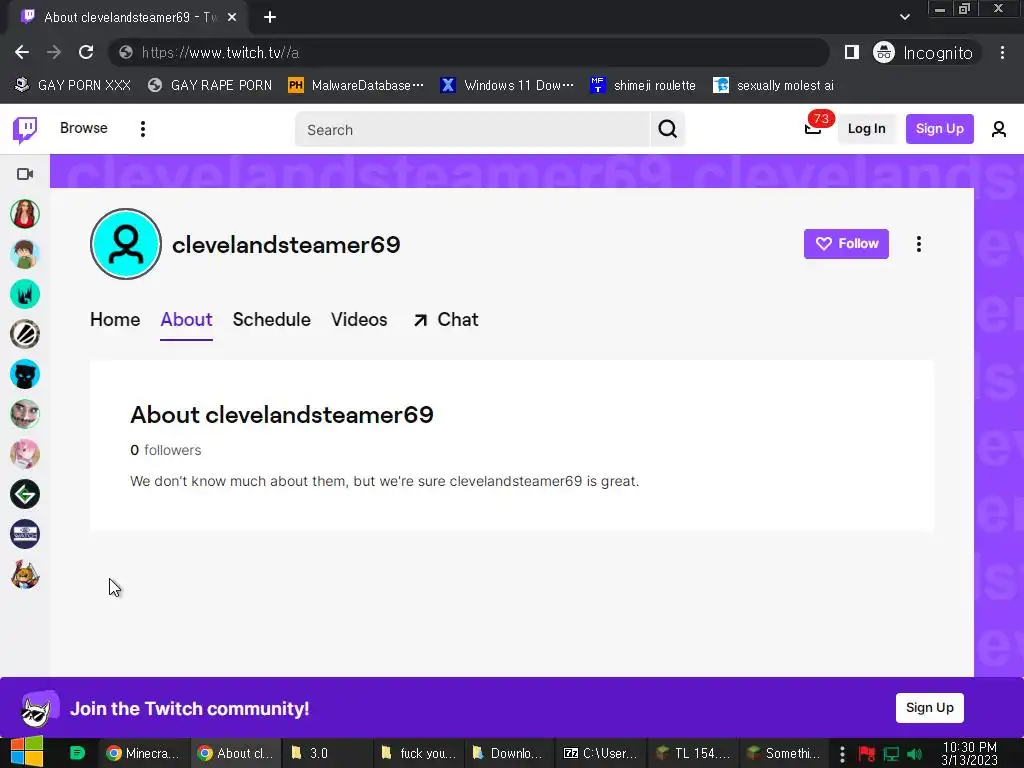Click green chat app icon on taskbar
The height and width of the screenshot is (768, 1024).
click(x=77, y=753)
